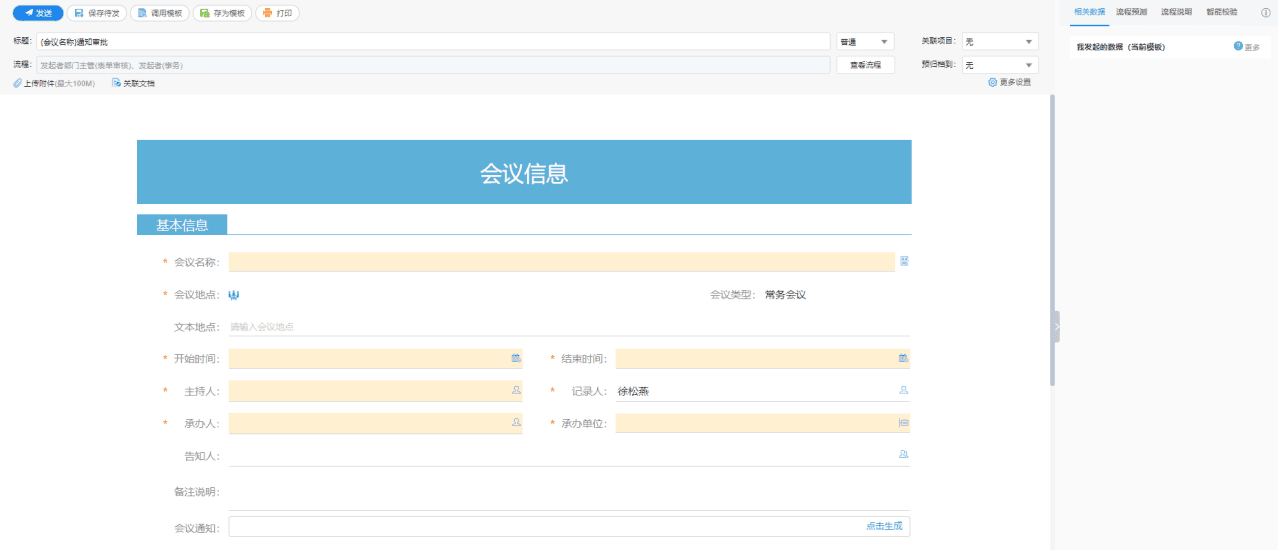Click the 文本地点 input field
Screen dimensions: 1278x550
(x=569, y=326)
